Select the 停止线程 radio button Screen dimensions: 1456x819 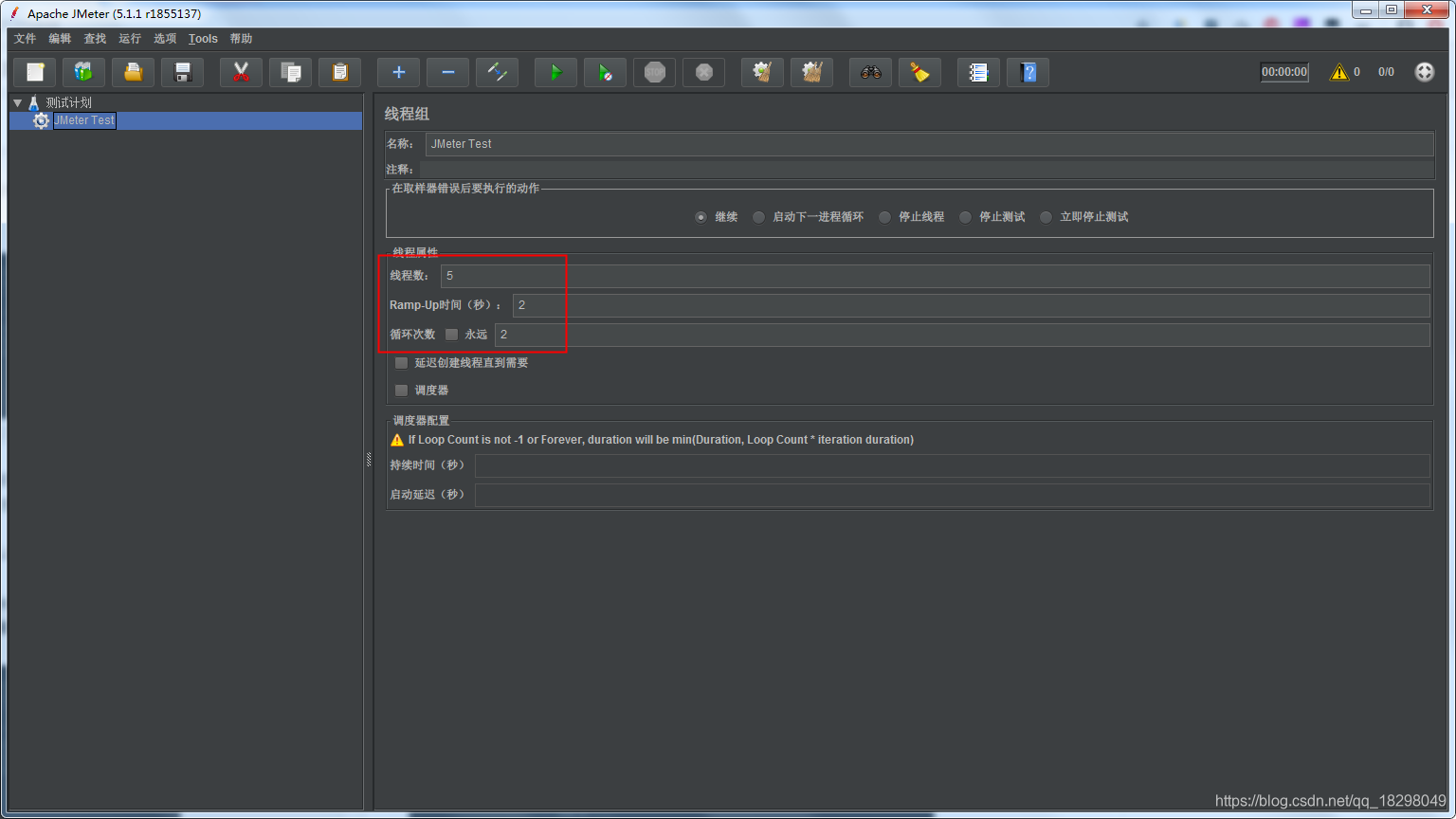pos(884,217)
